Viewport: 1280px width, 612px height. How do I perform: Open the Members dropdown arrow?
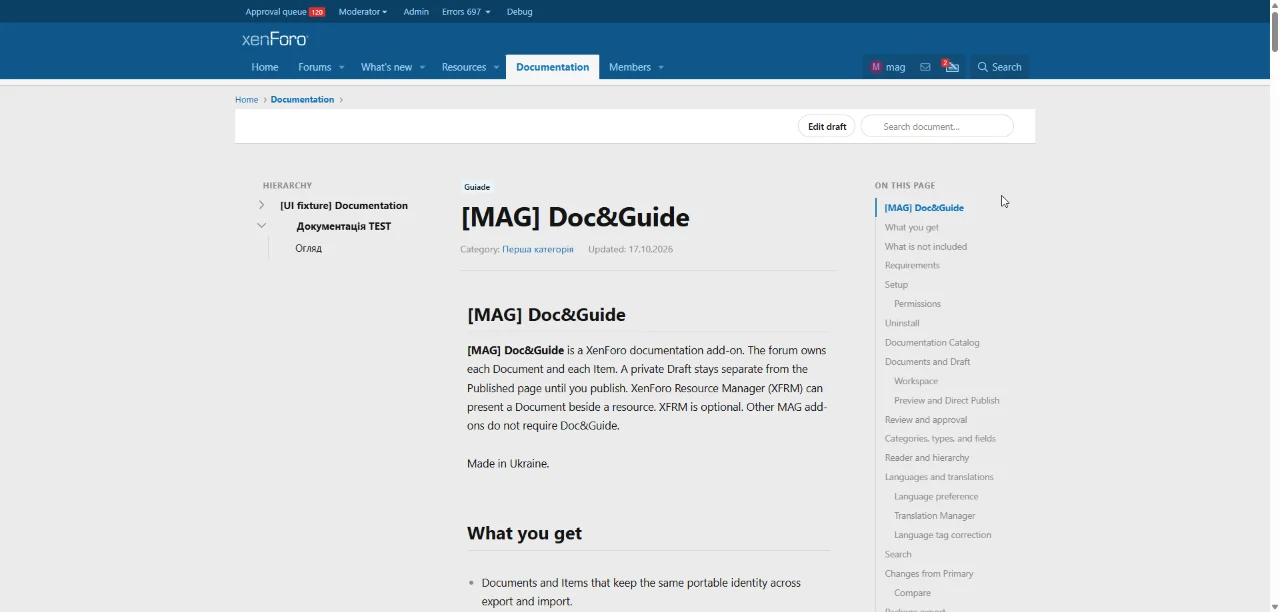click(x=661, y=67)
